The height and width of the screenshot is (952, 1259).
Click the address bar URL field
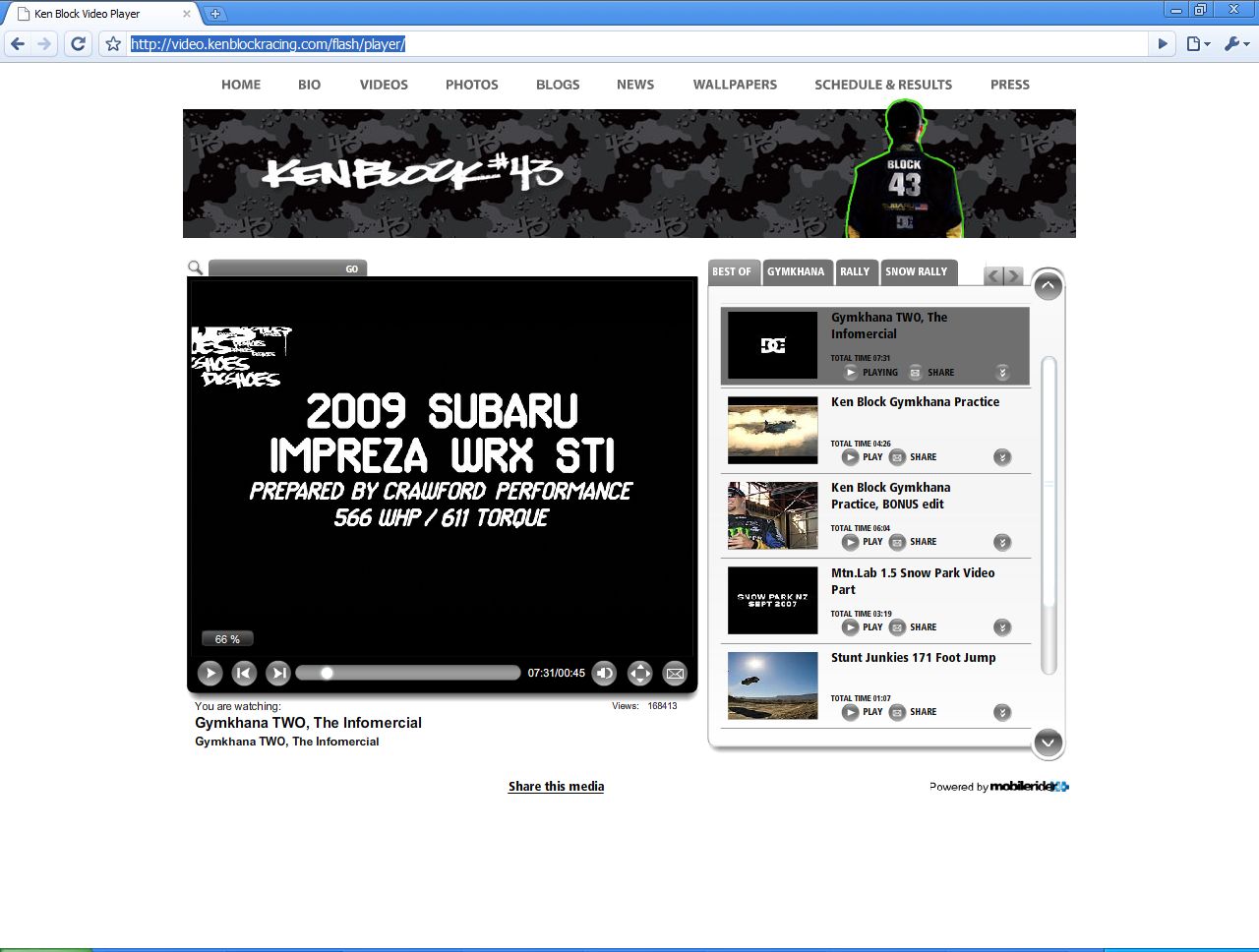point(637,44)
